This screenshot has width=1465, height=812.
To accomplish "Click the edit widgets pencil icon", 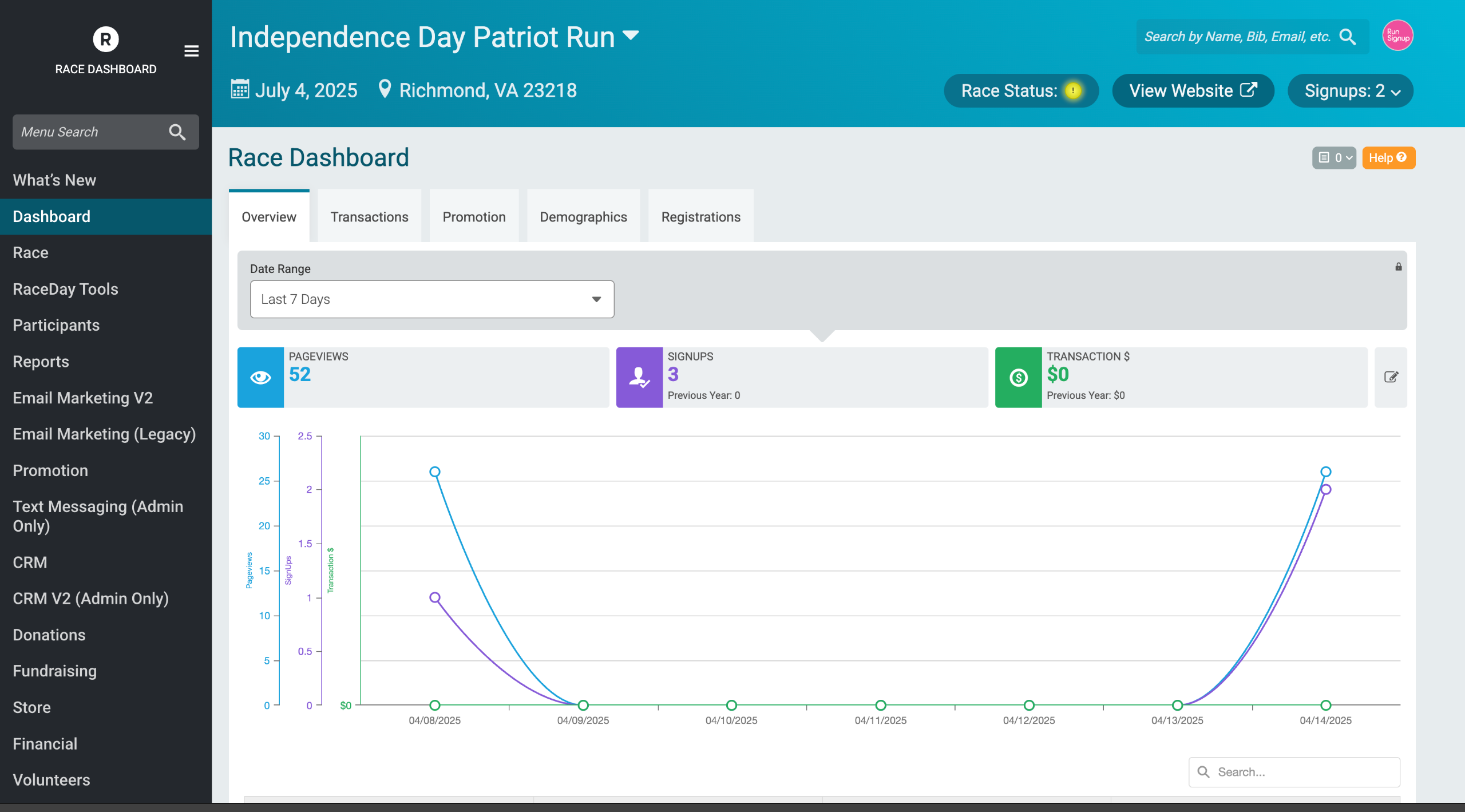I will coord(1391,377).
